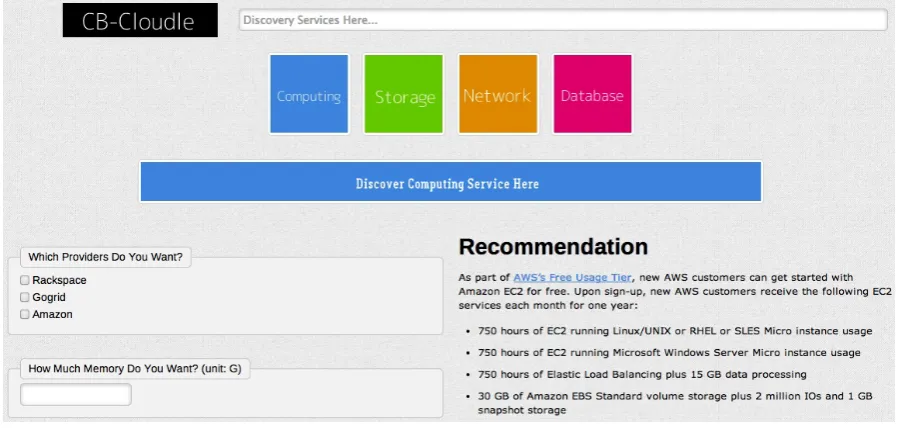Viewport: 897px width, 428px height.
Task: Click the CB-Cloudle logo
Action: pos(140,20)
